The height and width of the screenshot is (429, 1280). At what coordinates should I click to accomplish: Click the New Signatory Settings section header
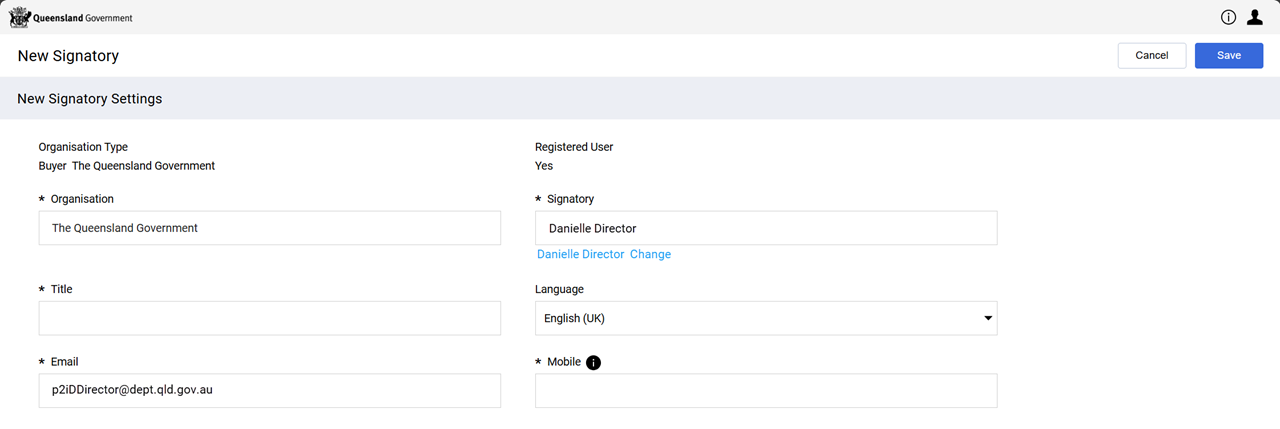tap(90, 99)
